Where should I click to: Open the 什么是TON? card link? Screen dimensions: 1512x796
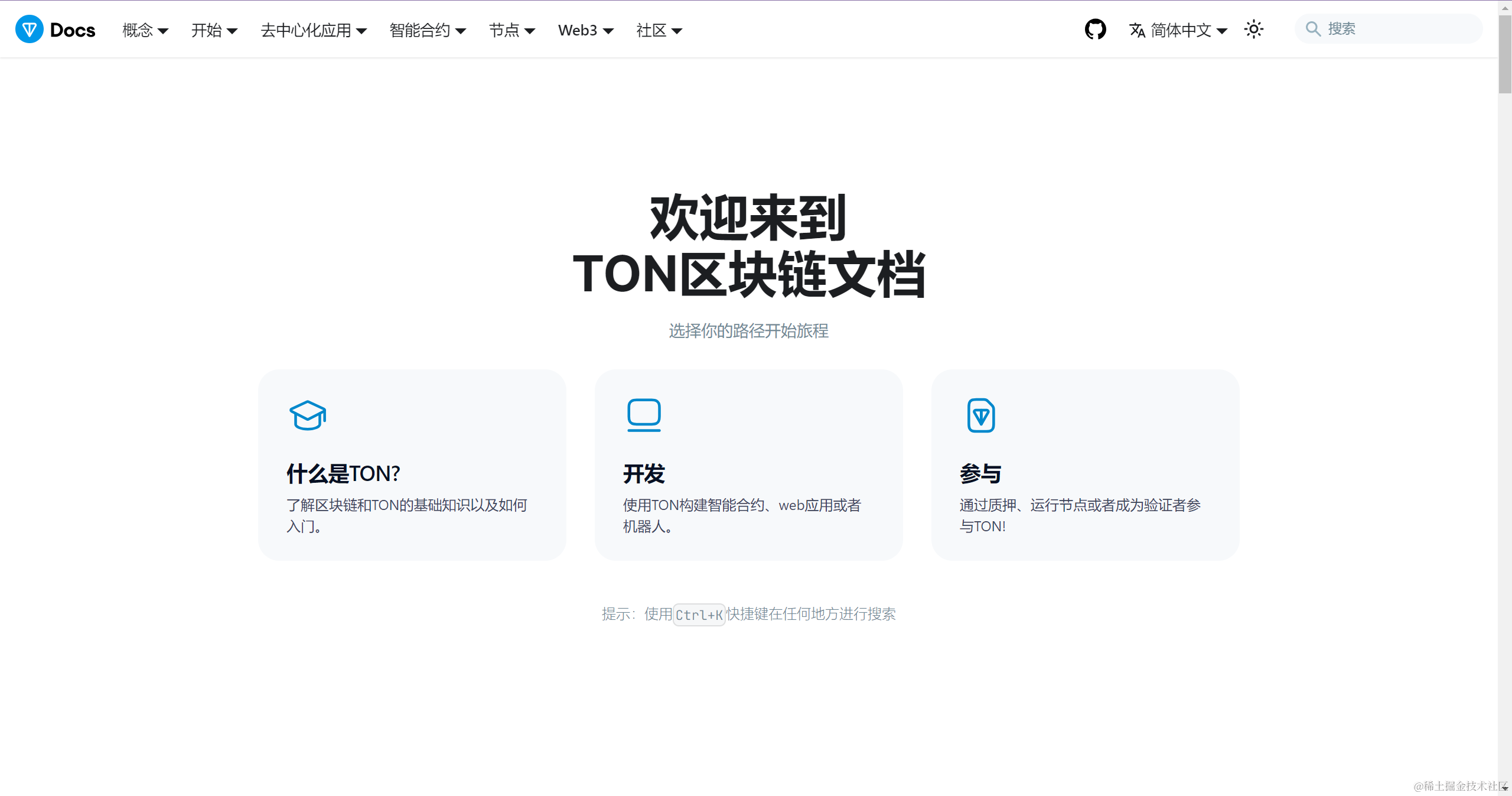pyautogui.click(x=343, y=474)
